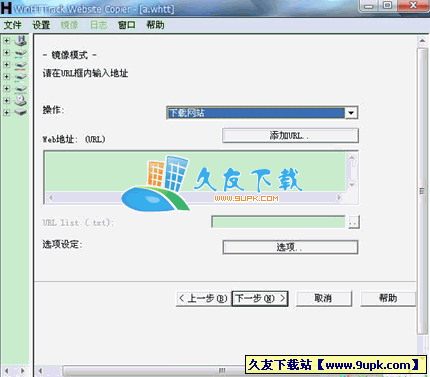Open the 操作 action dropdown arrow

point(351,113)
